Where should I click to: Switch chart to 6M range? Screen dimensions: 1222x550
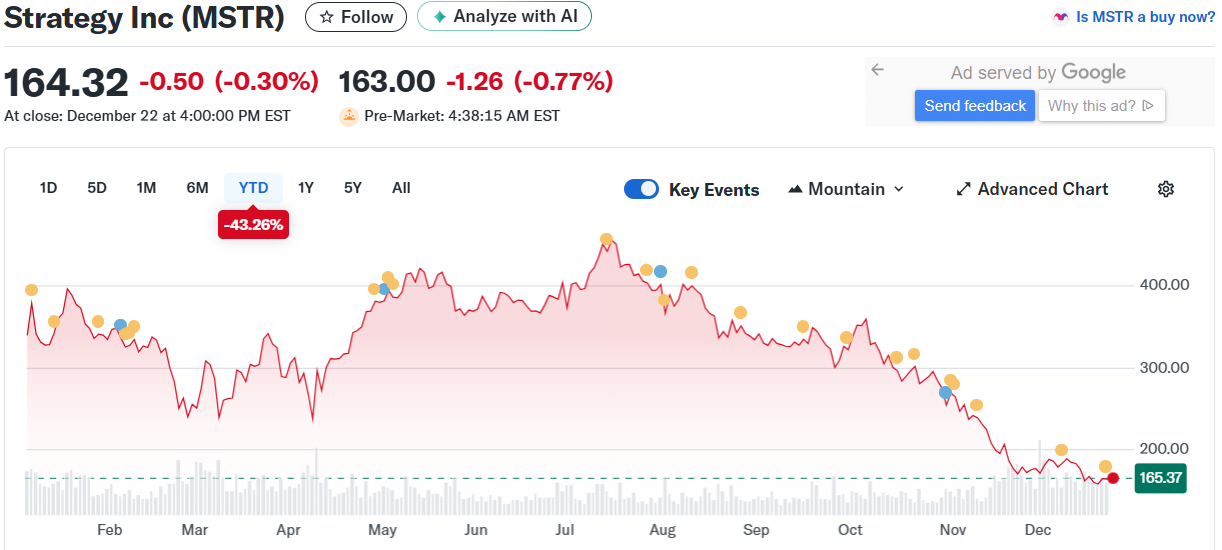point(197,188)
